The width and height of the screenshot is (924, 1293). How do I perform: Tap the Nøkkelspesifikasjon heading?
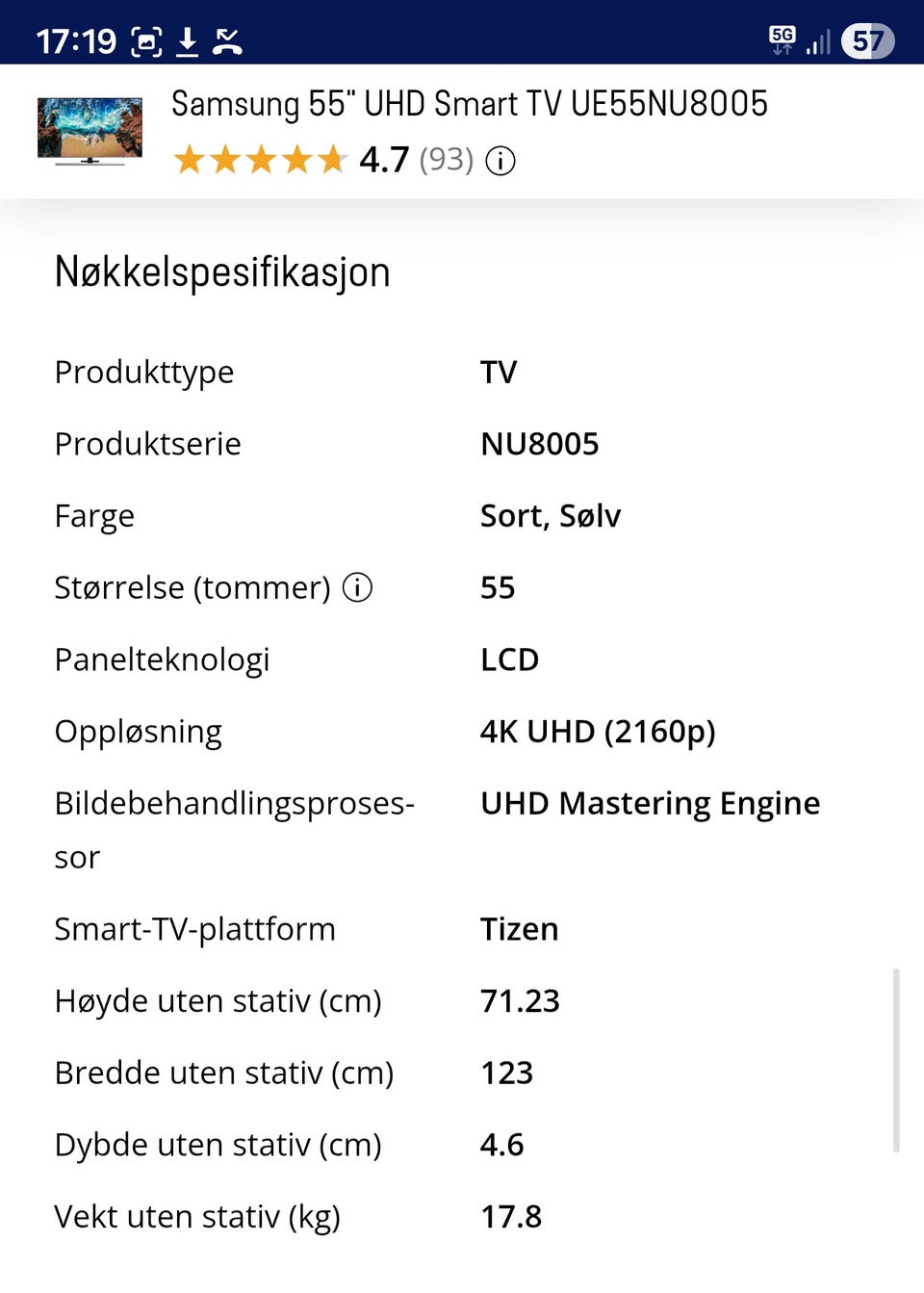tap(222, 272)
